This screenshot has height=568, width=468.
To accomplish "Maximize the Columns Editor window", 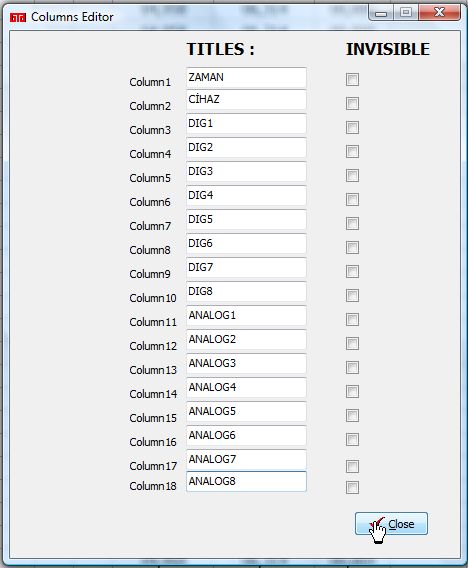I will [406, 13].
